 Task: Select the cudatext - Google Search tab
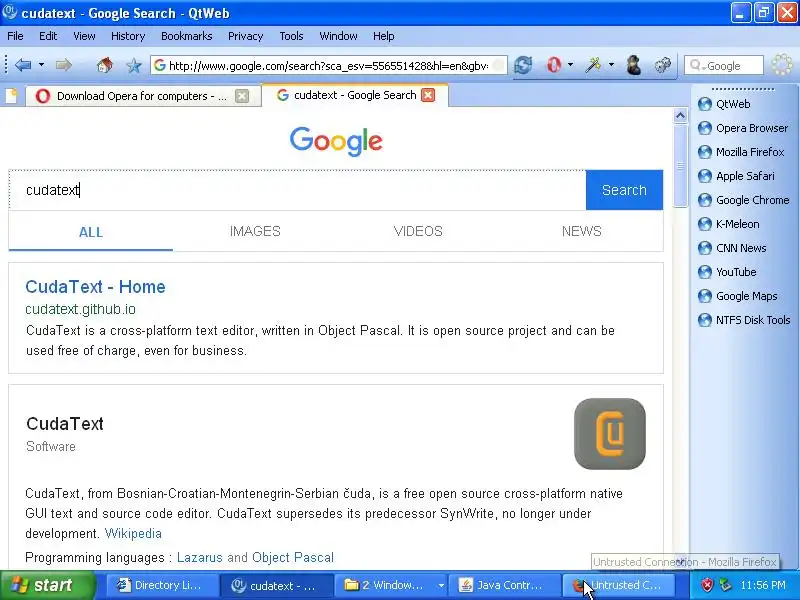pyautogui.click(x=355, y=95)
